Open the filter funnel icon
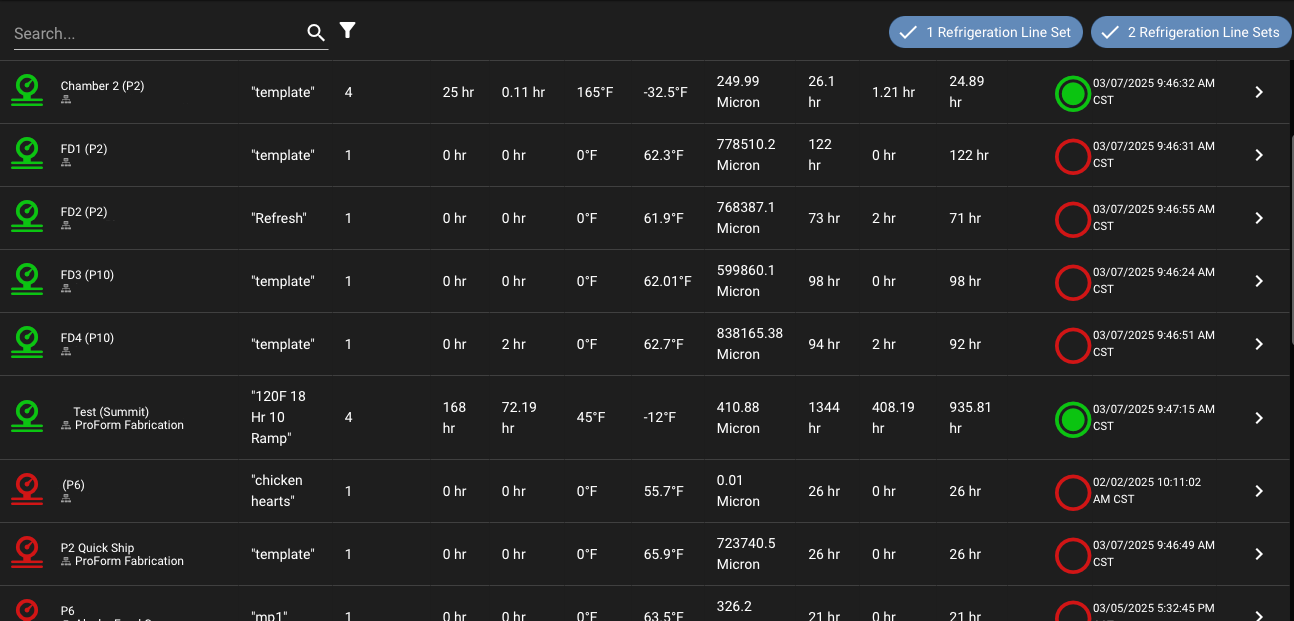 pos(347,31)
